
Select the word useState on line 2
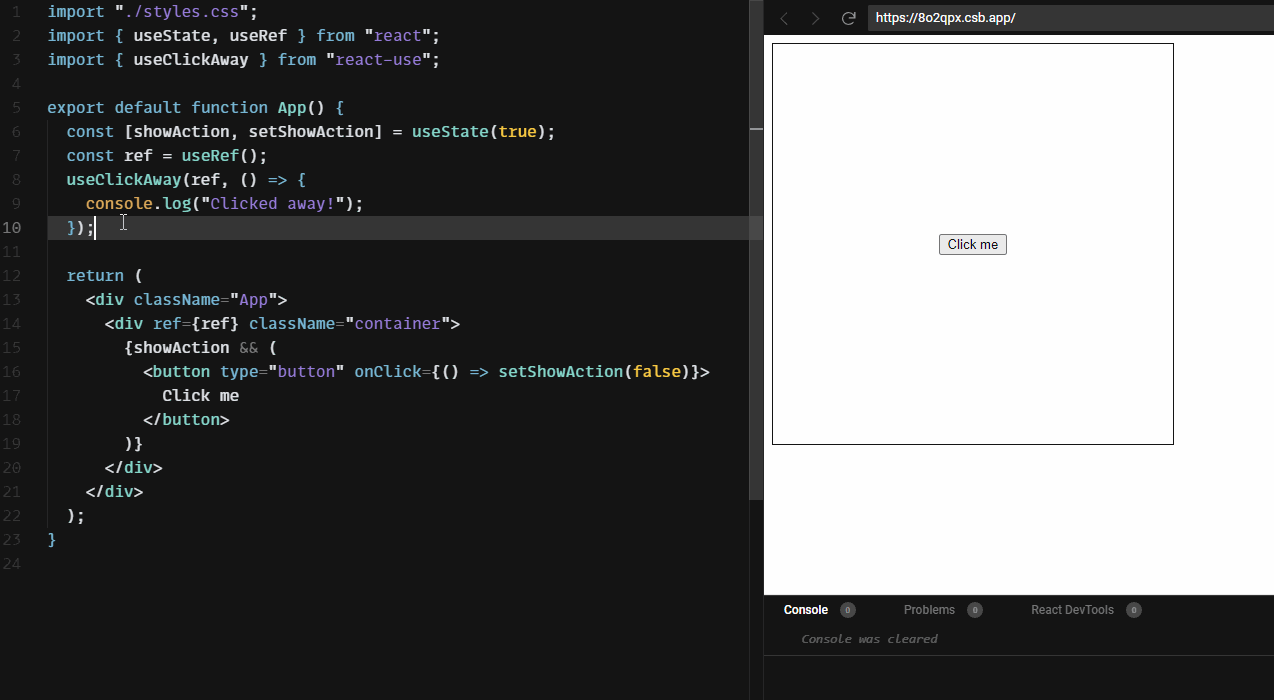point(172,35)
